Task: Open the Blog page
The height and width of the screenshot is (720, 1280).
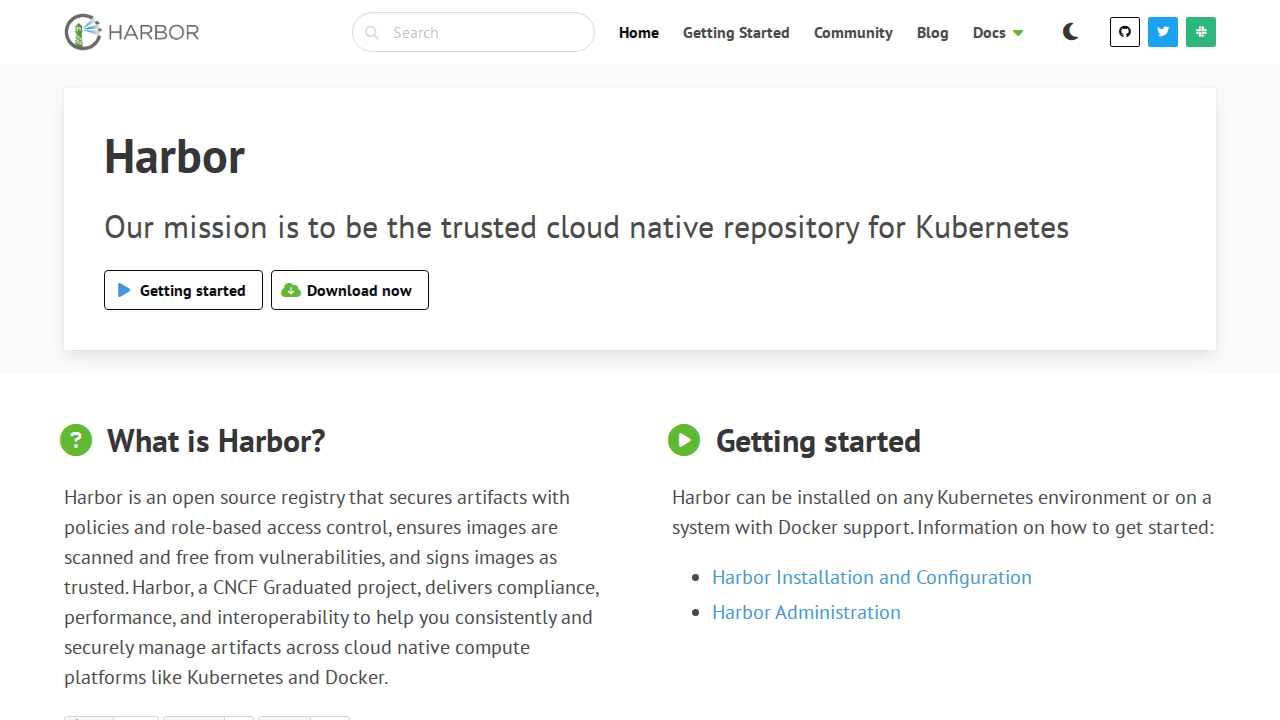Action: pos(932,33)
